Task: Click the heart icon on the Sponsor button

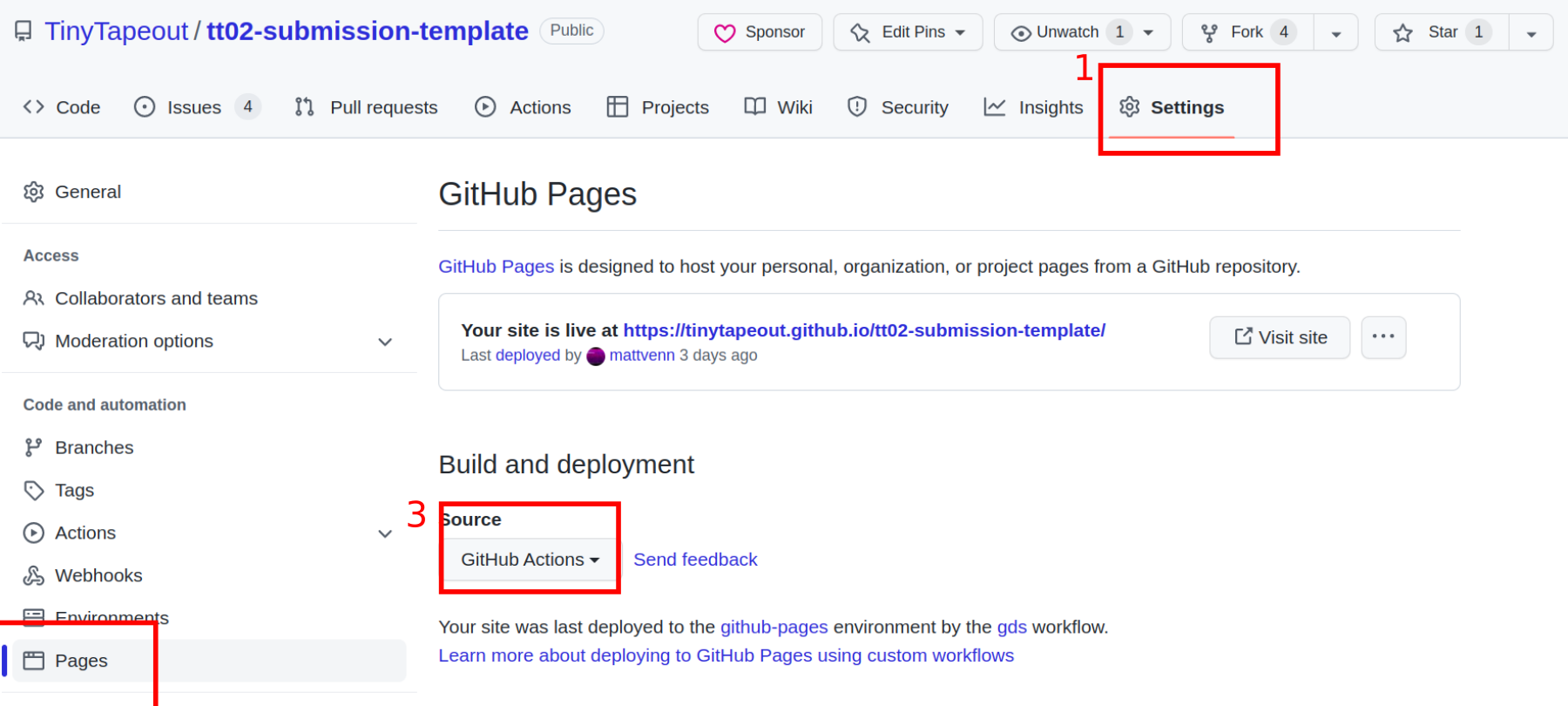Action: 725,33
